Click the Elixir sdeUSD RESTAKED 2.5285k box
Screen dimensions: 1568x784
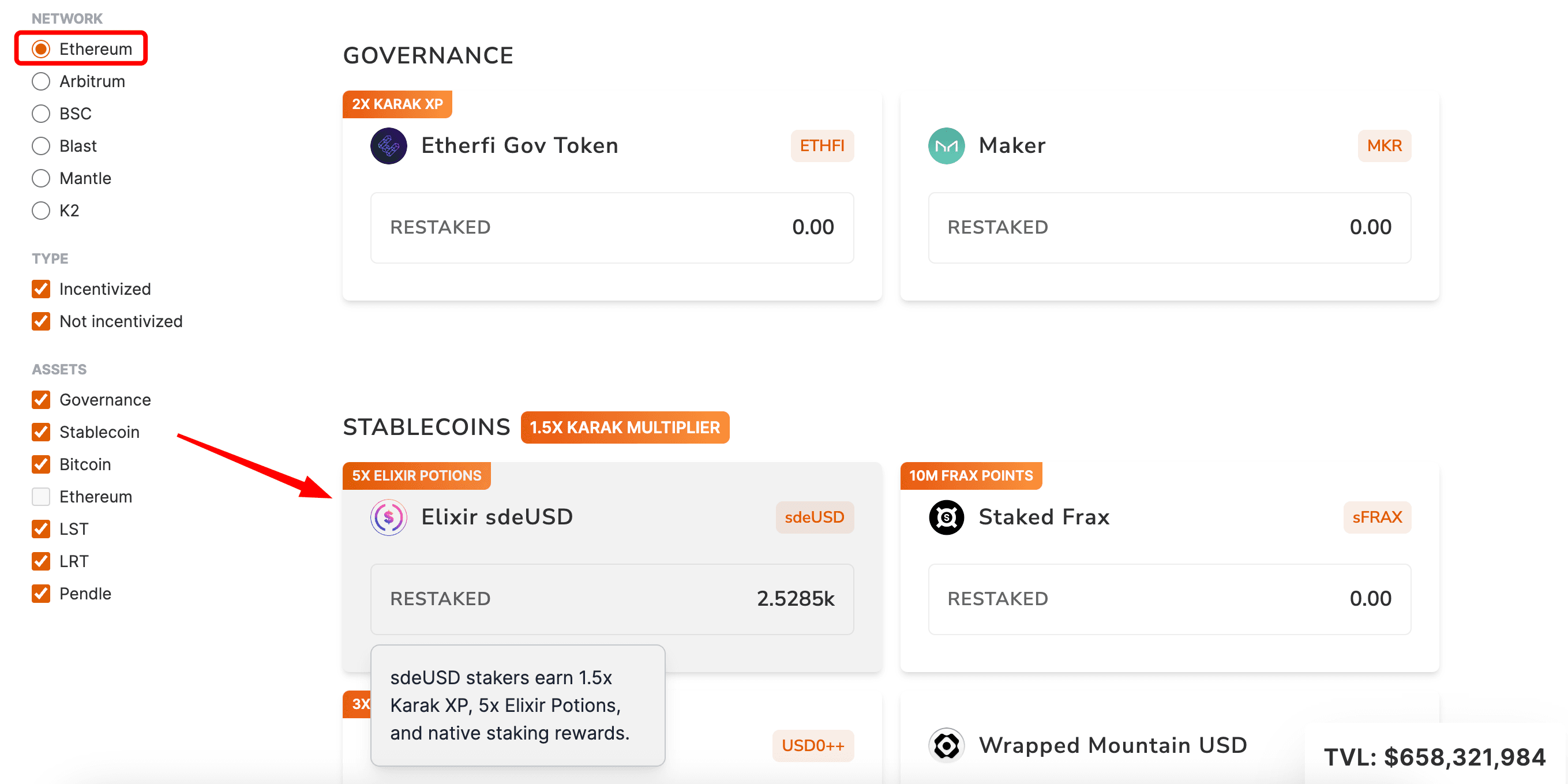(612, 599)
